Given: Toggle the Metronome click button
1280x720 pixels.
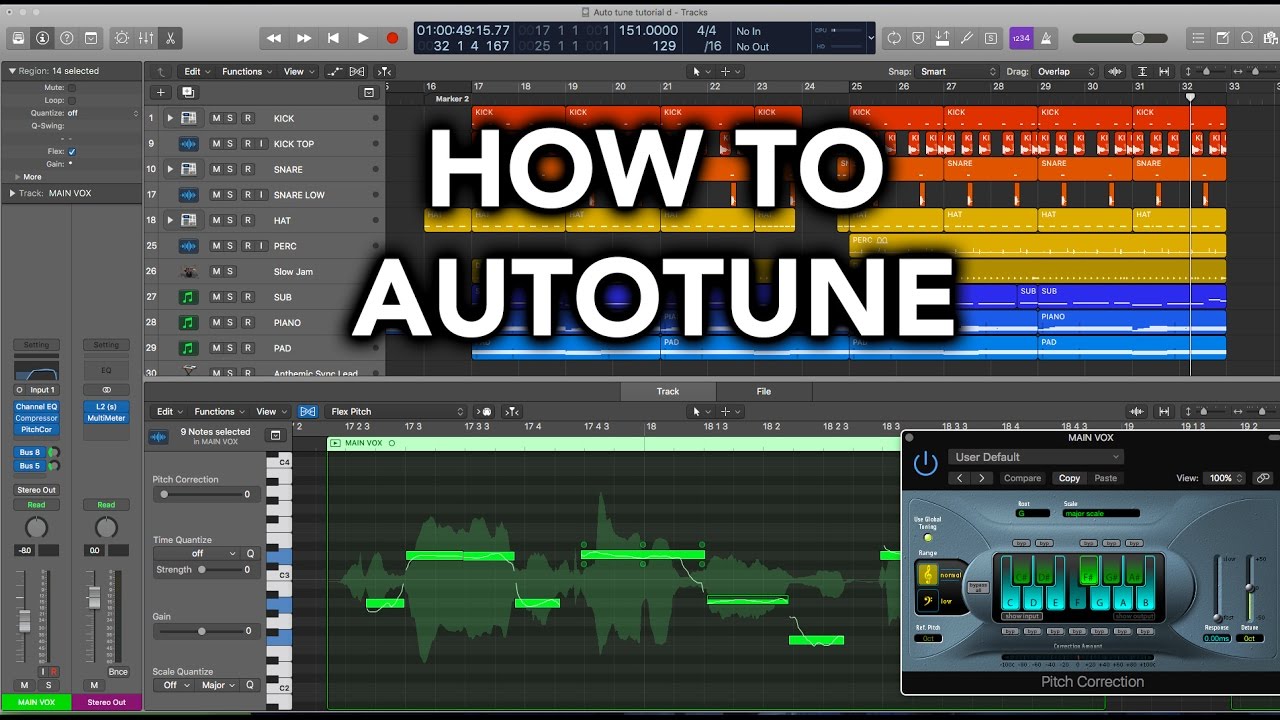Looking at the screenshot, I should 1046,38.
